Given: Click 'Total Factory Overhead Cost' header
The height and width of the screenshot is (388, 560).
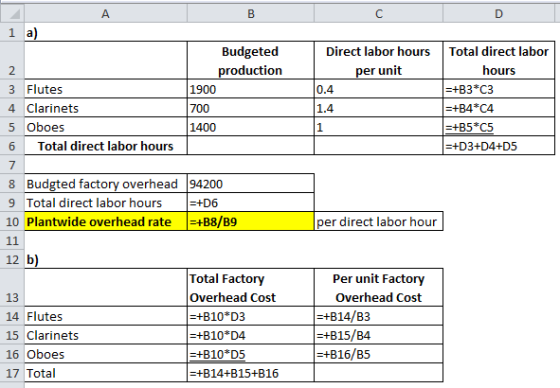Looking at the screenshot, I should 251,288.
